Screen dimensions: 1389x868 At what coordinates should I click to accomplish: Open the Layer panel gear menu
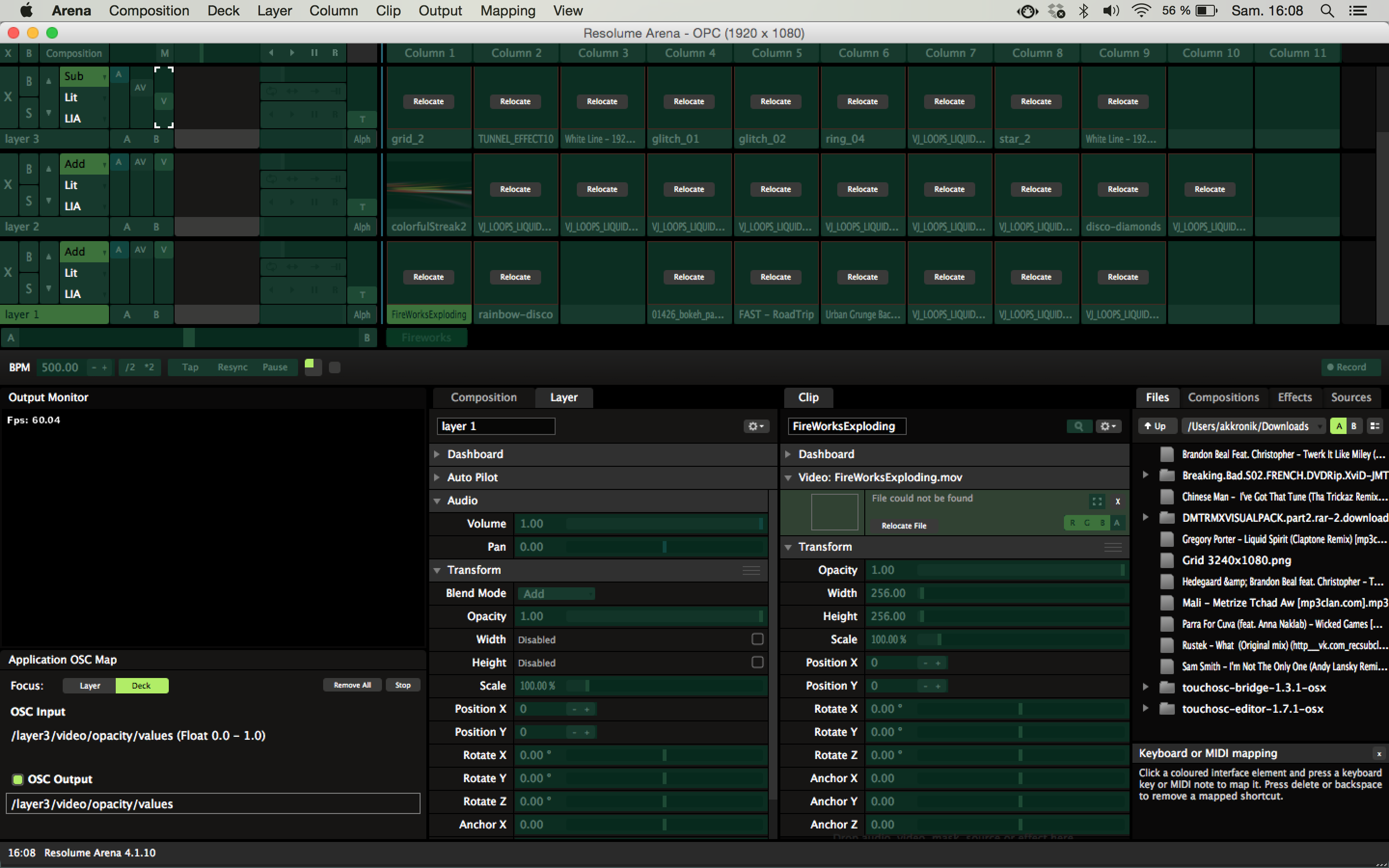[755, 426]
